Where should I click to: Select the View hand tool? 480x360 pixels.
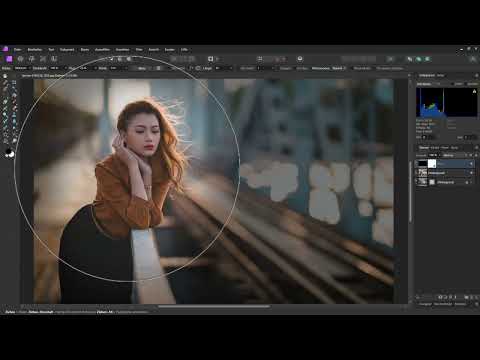click(5, 76)
